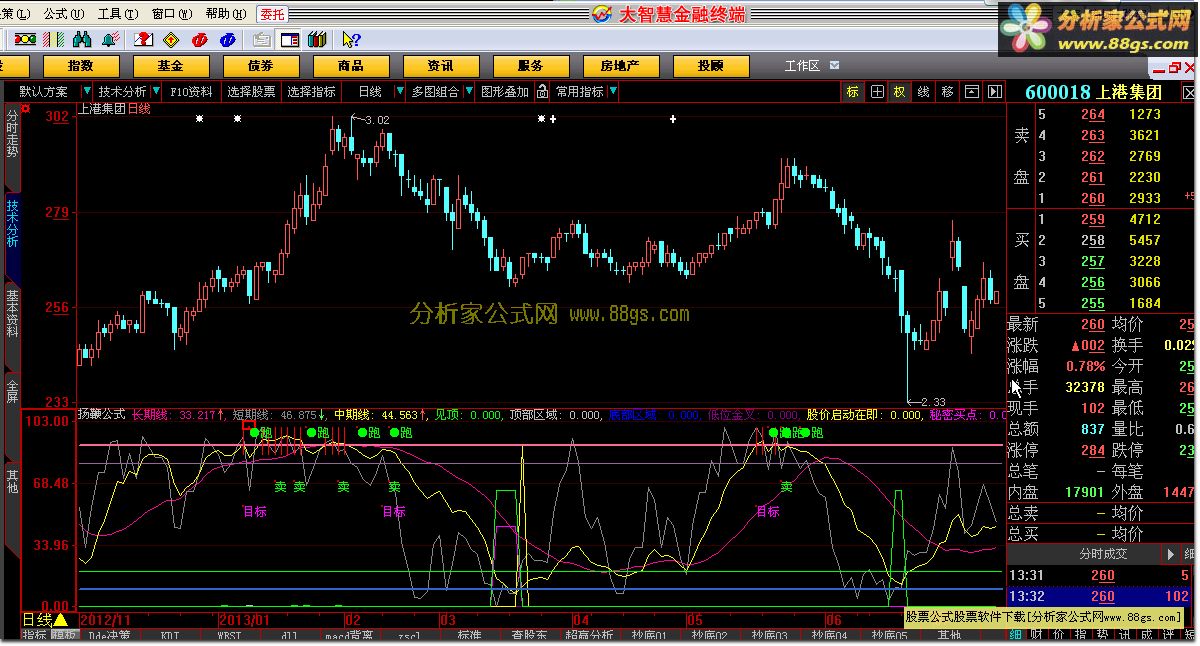This screenshot has height=646, width=1200.
Task: Toggle the 标 chart marker button
Action: (x=853, y=91)
